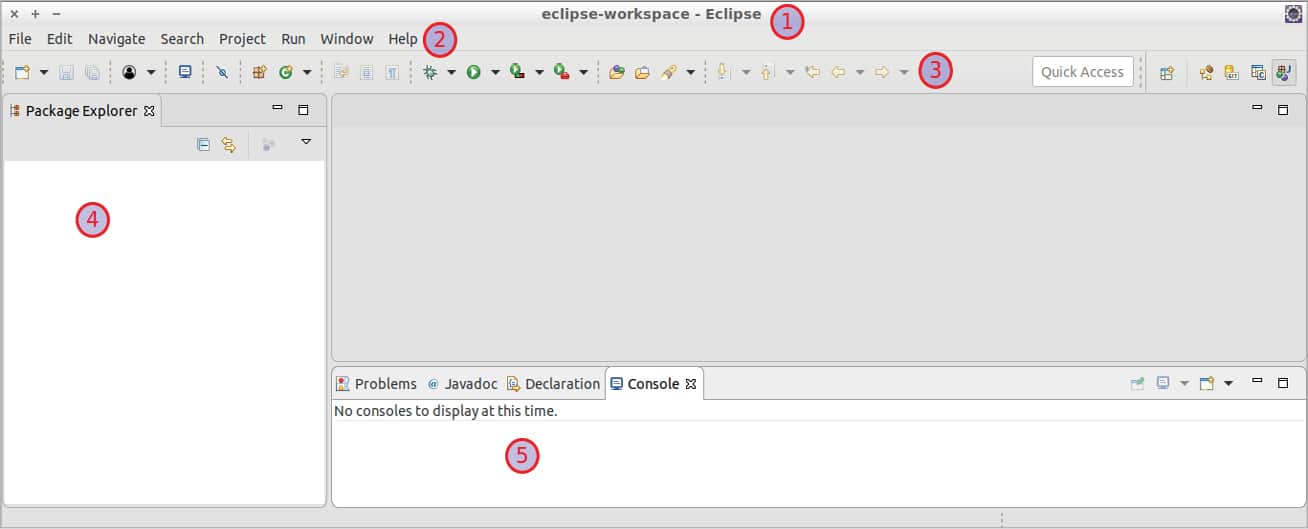Click the Previous Annotation arrow icon
Image resolution: width=1308 pixels, height=529 pixels.
pos(768,72)
